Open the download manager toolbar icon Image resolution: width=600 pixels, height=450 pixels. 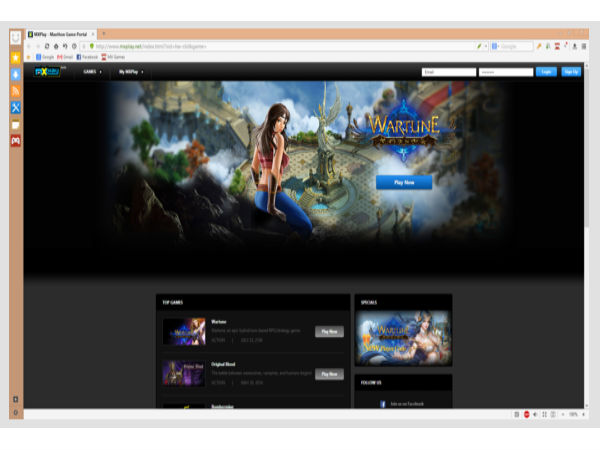click(575, 46)
